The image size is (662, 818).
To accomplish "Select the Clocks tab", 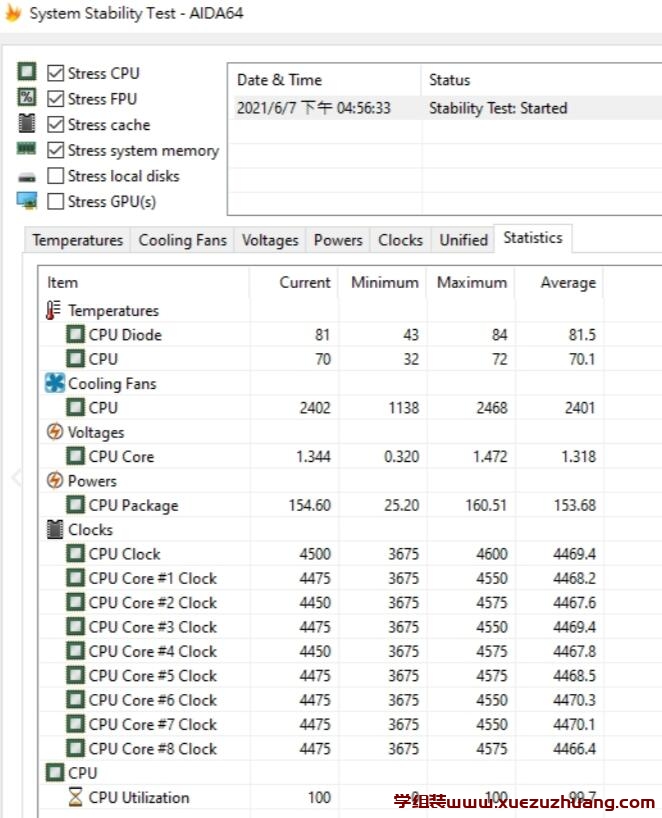I will click(x=400, y=240).
